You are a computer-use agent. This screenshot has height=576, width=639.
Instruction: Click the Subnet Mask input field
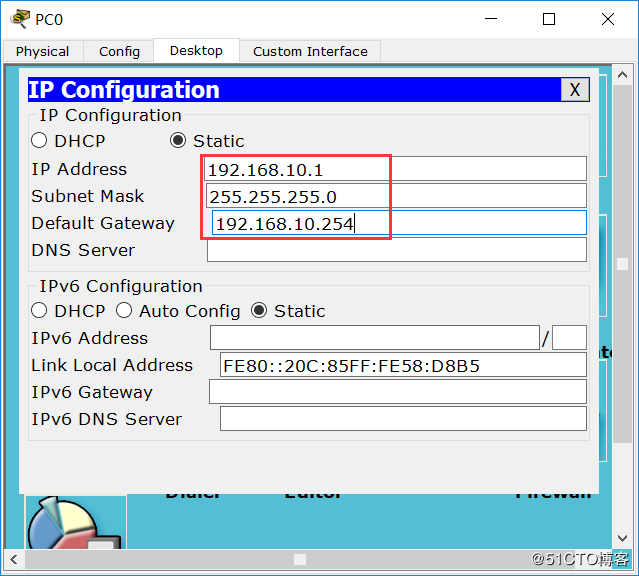pyautogui.click(x=396, y=196)
